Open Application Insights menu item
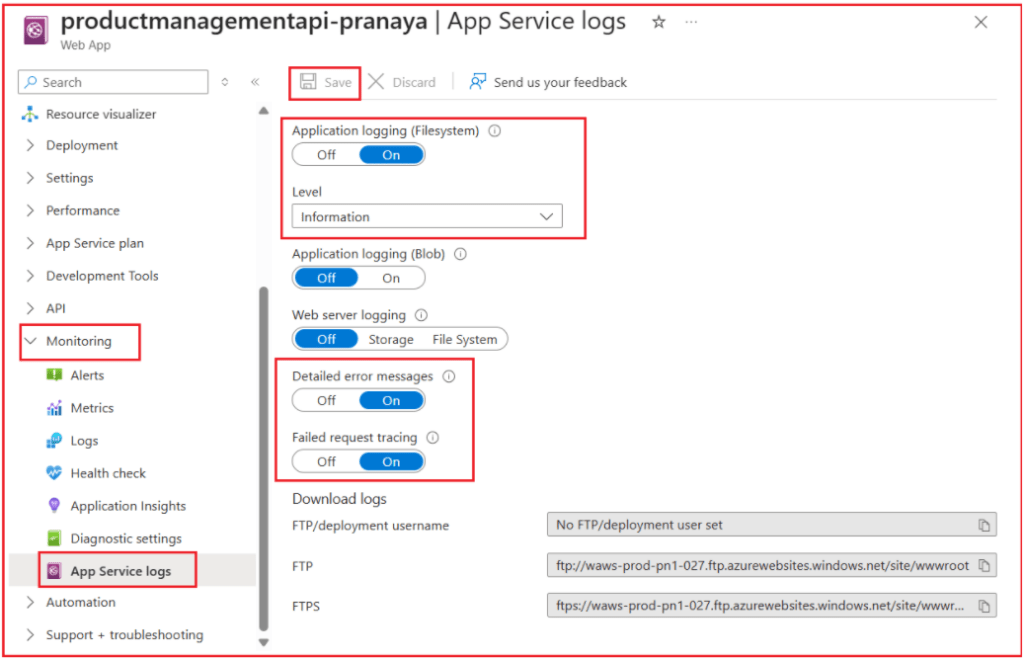The width and height of the screenshot is (1024, 660). click(x=128, y=506)
